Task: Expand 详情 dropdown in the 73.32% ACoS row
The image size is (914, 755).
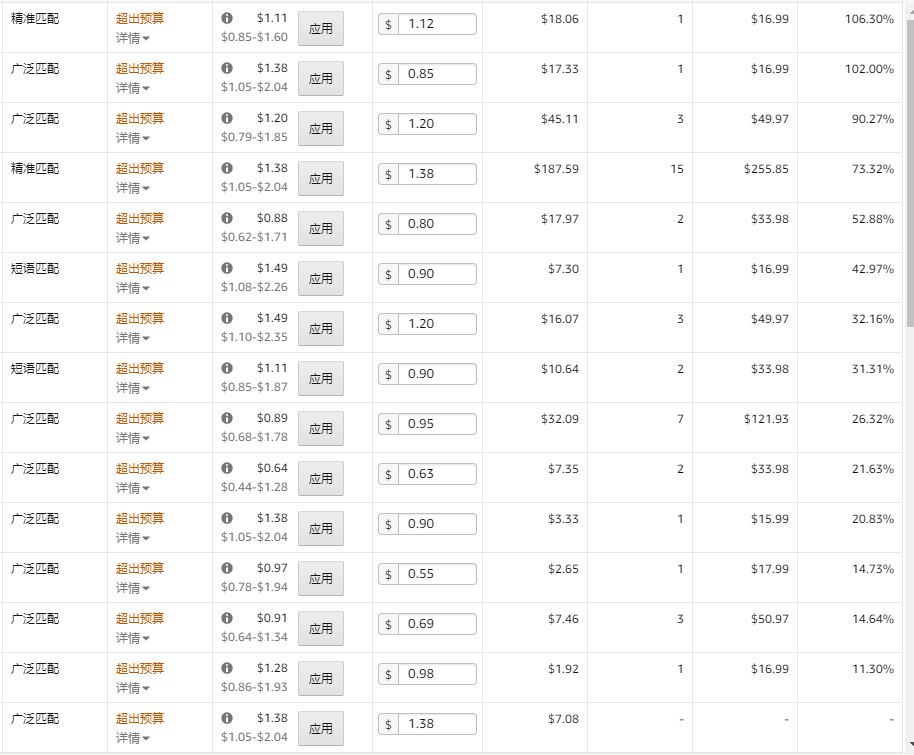Action: (132, 188)
